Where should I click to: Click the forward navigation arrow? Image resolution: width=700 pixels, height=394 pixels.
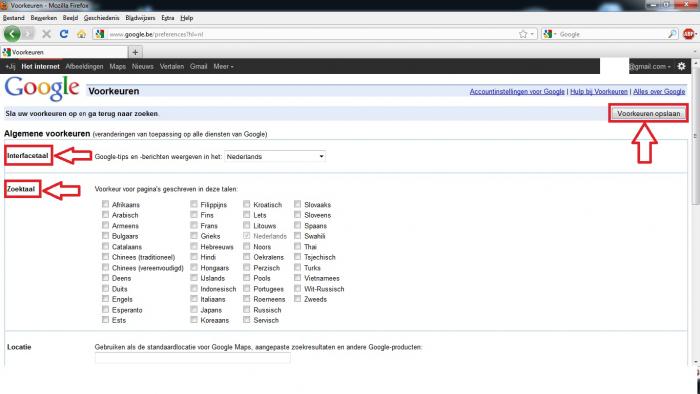coord(29,34)
